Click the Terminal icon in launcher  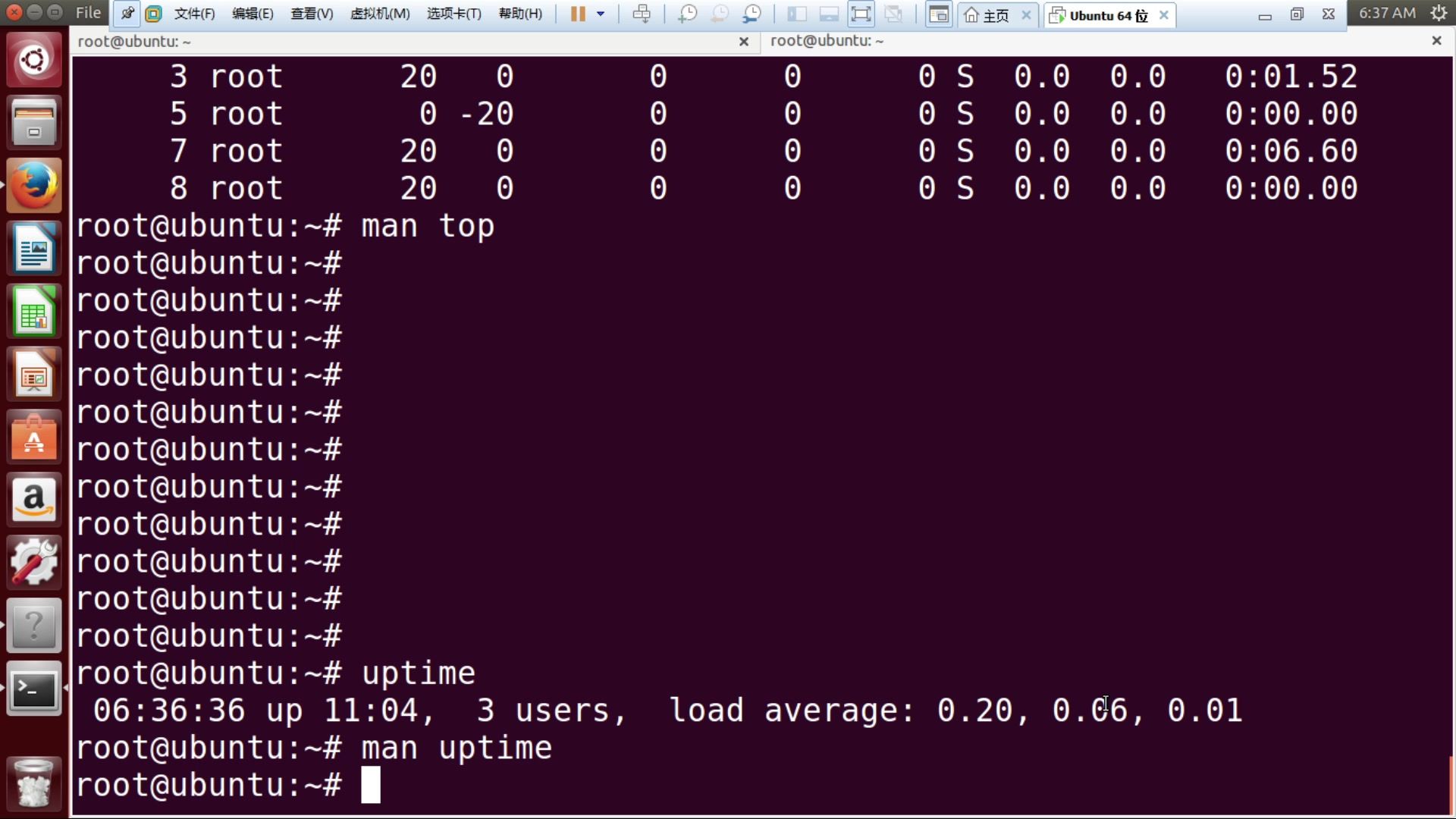pyautogui.click(x=34, y=689)
